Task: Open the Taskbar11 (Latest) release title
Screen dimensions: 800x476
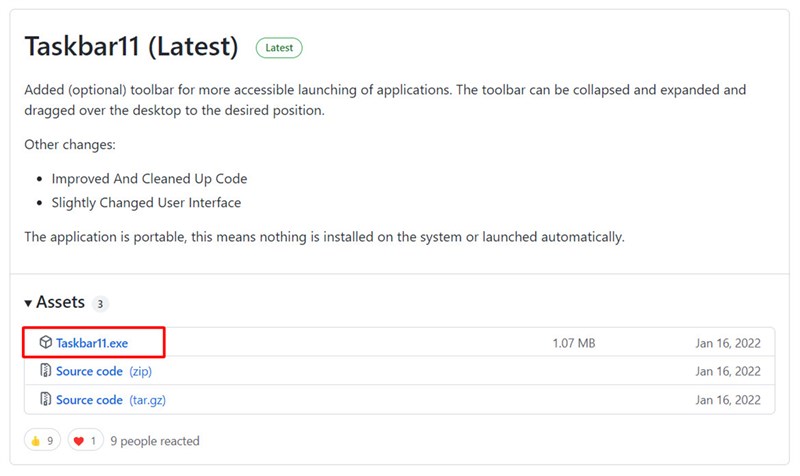Action: (131, 46)
